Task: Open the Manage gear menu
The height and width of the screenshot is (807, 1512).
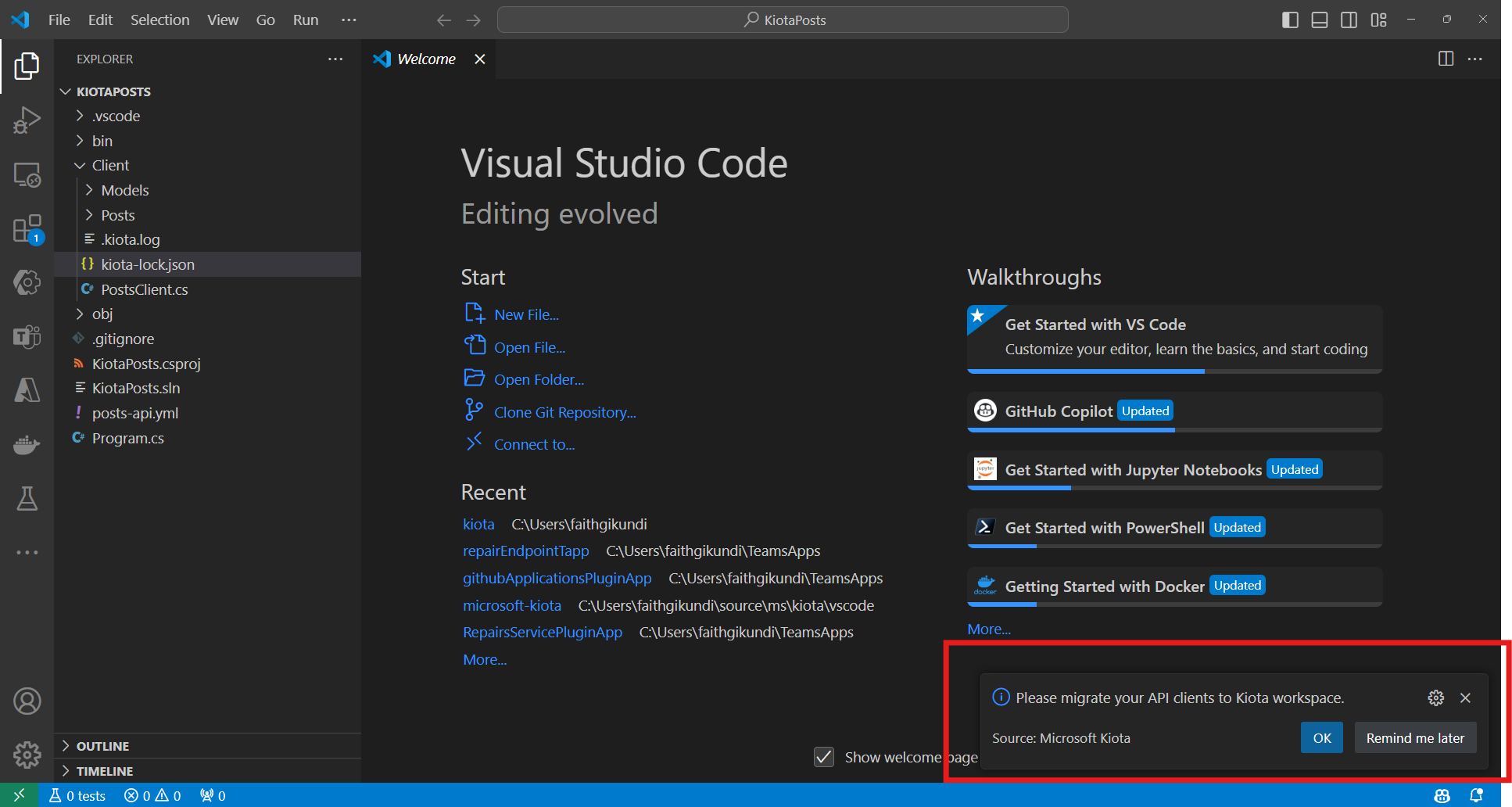Action: [x=27, y=755]
